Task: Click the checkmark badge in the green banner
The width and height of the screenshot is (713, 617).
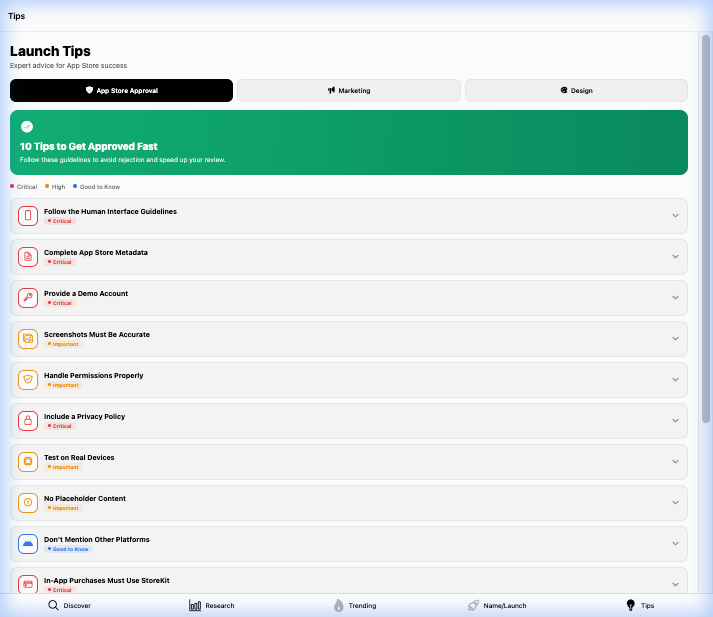Action: click(x=27, y=127)
